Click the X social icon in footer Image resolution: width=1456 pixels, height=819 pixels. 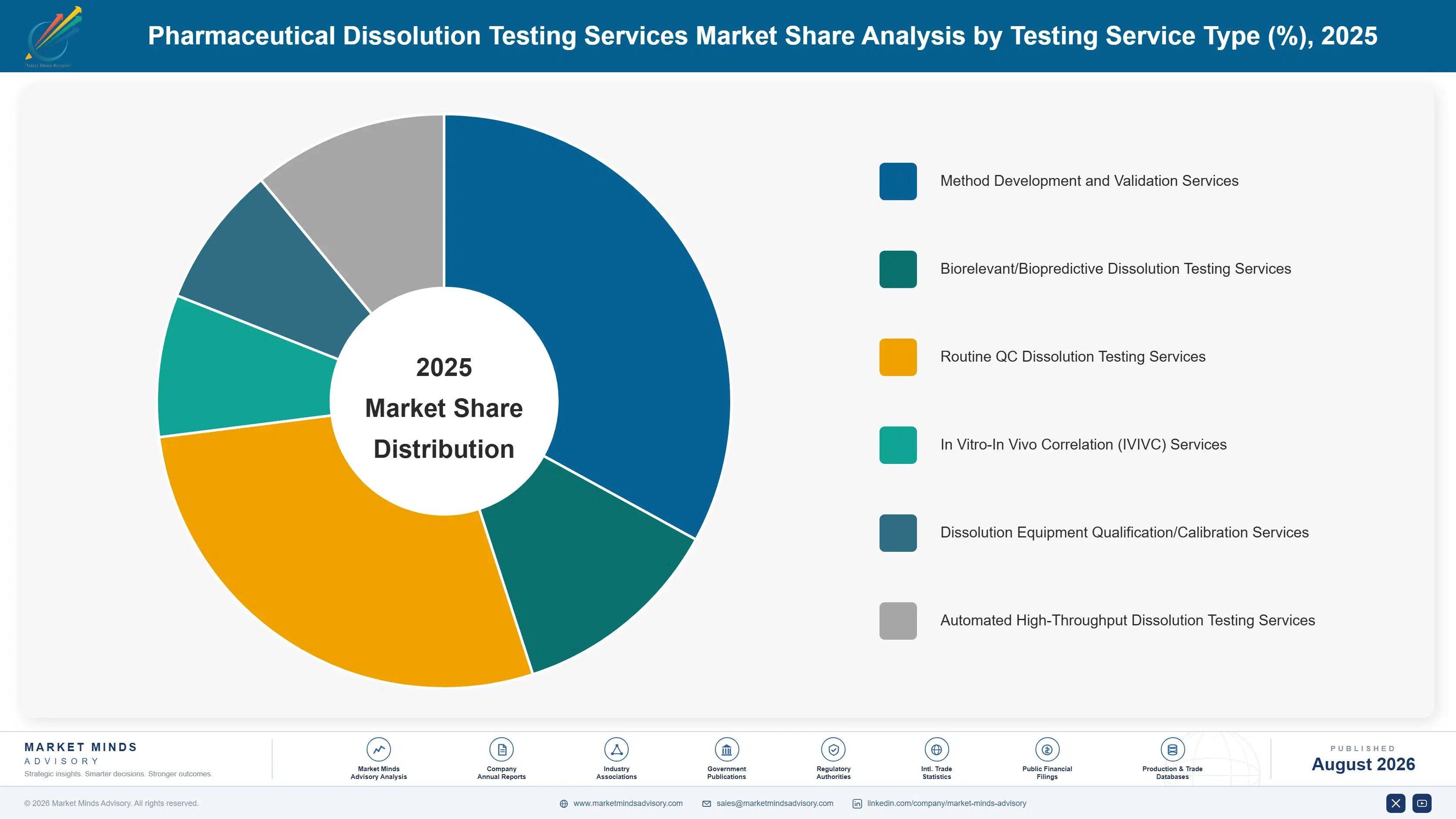click(x=1395, y=803)
